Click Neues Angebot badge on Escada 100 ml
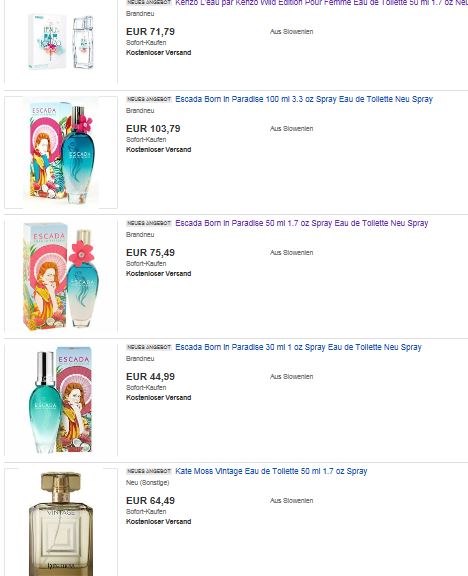 (149, 99)
